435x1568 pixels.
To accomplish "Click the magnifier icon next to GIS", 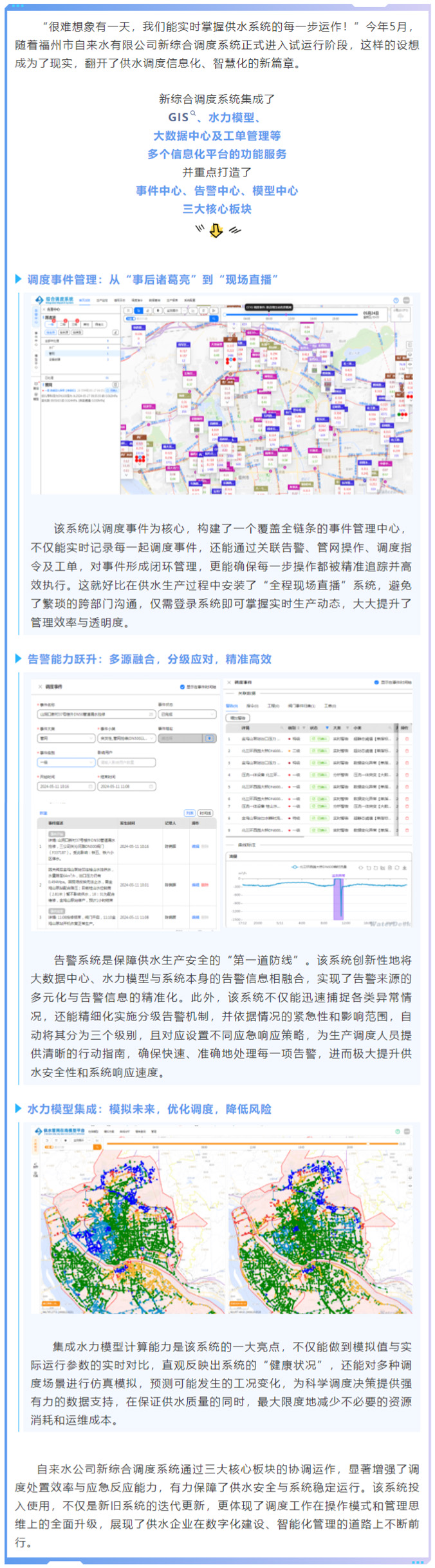I will pyautogui.click(x=192, y=114).
